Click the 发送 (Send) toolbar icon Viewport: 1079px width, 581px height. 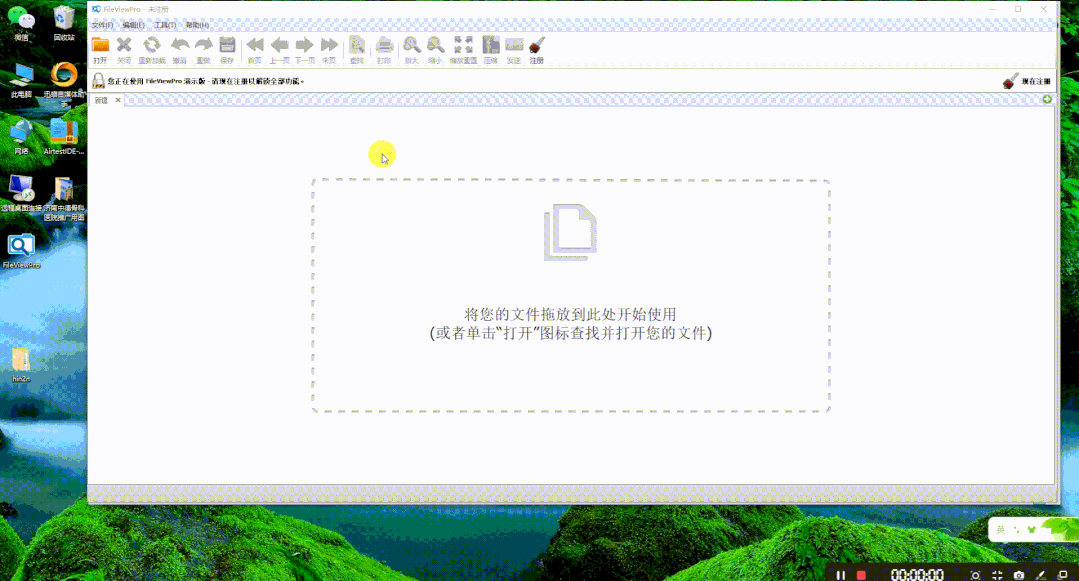pyautogui.click(x=514, y=46)
